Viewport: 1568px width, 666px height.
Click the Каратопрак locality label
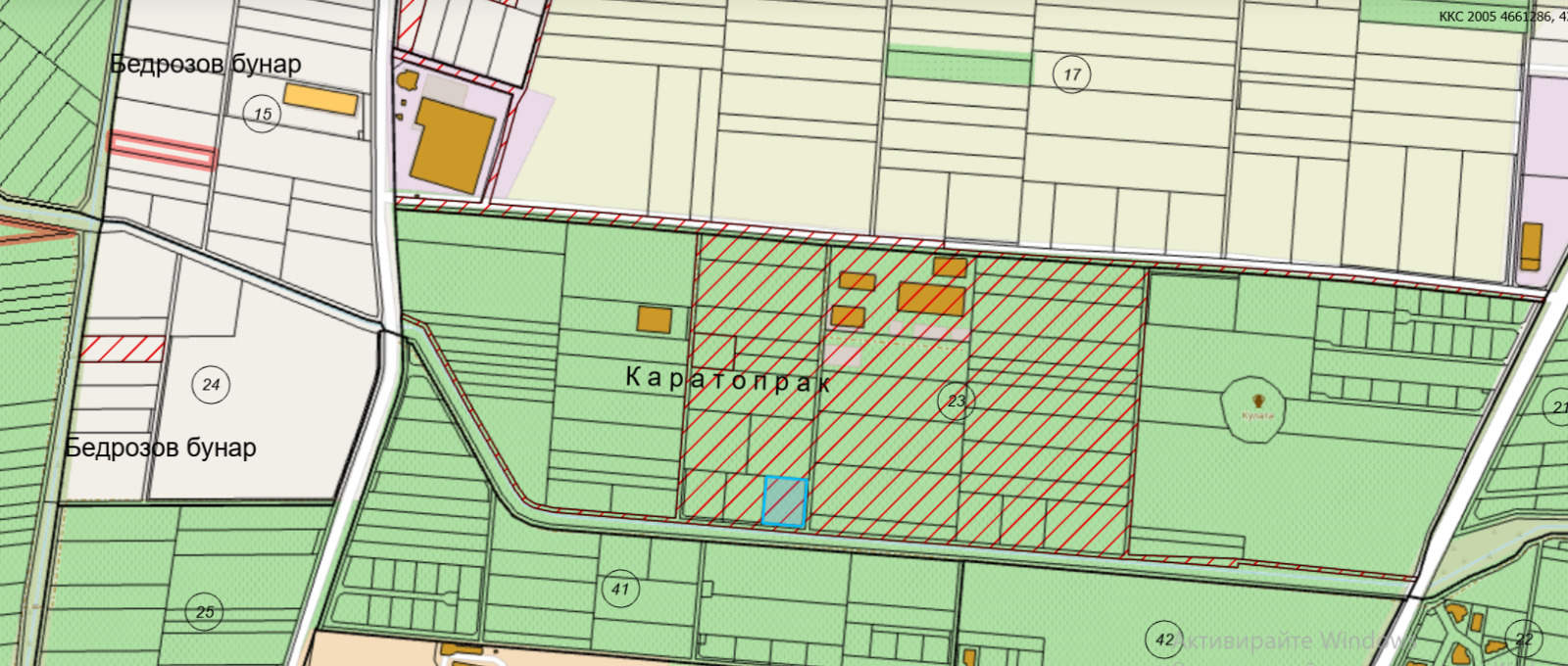pyautogui.click(x=727, y=379)
